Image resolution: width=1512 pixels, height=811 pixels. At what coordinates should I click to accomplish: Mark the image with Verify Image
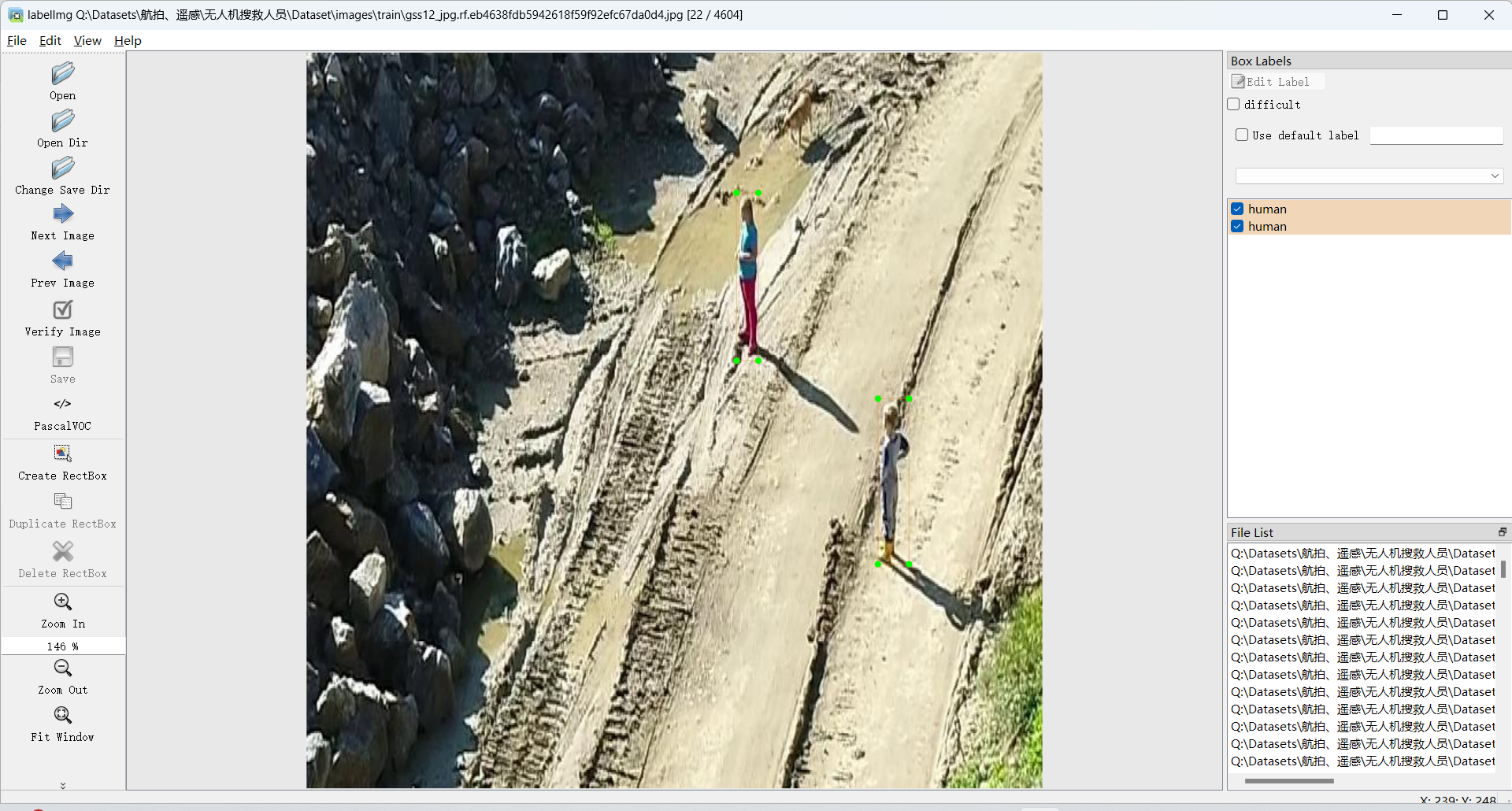[x=63, y=310]
